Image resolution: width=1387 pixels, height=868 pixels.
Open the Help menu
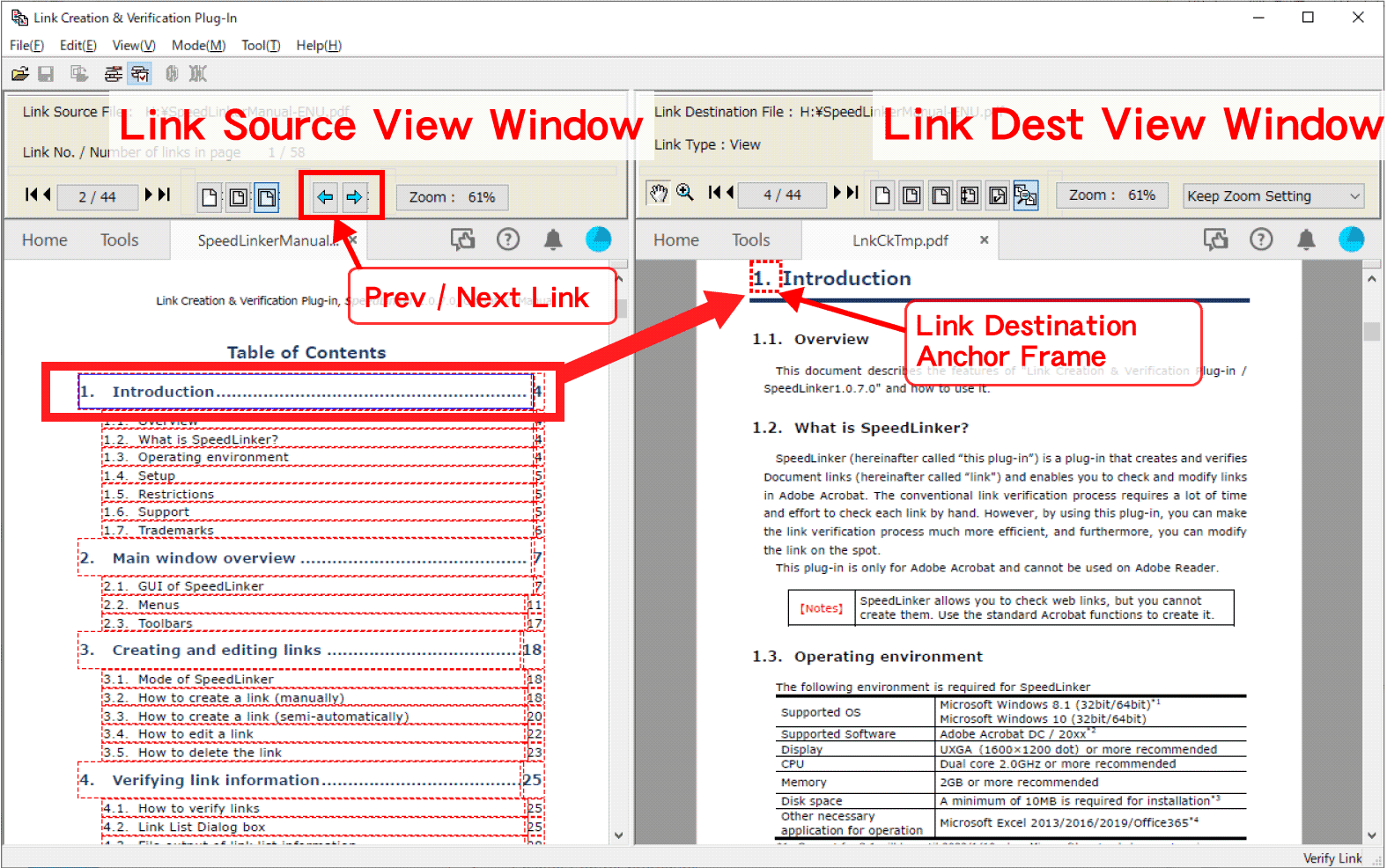319,46
